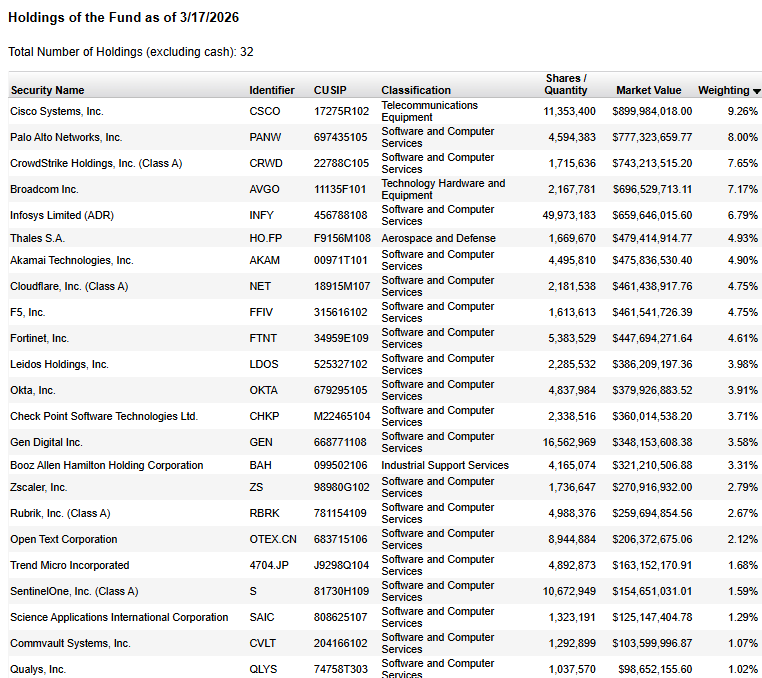Click Industrial Support Services classification
This screenshot has width=762, height=678.
(445, 466)
